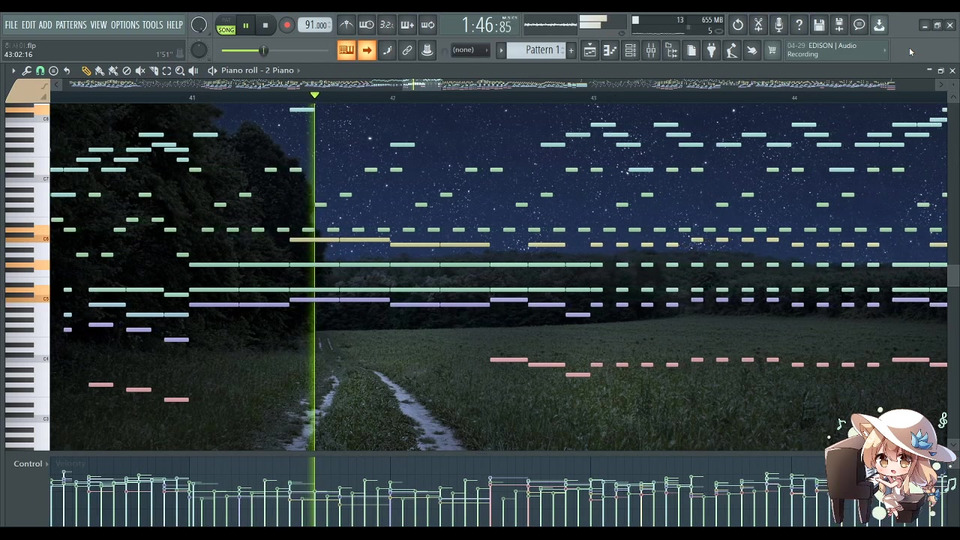The width and height of the screenshot is (960, 540).
Task: Toggle loop recording icon
Action: point(427,25)
